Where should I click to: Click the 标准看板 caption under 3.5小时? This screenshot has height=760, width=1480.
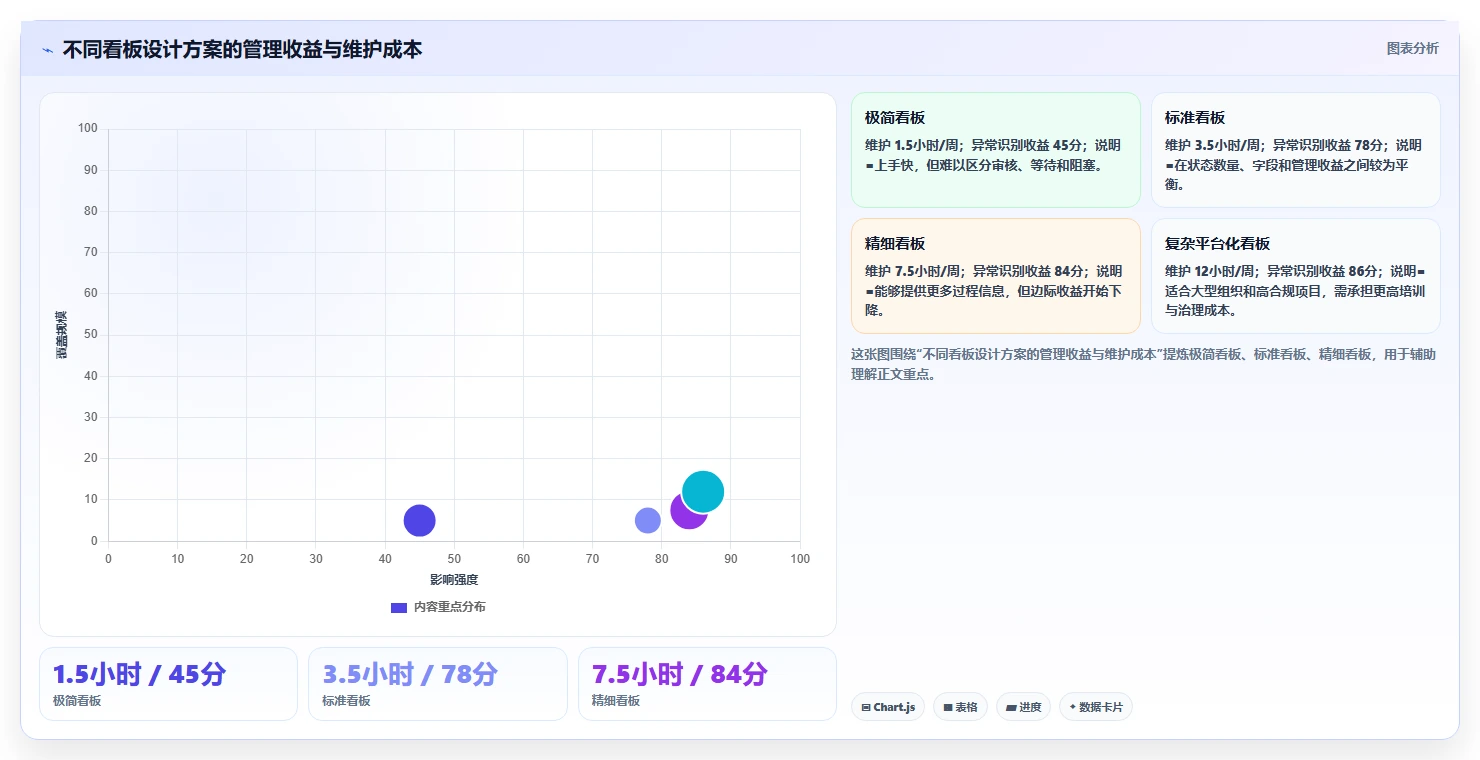click(x=346, y=701)
